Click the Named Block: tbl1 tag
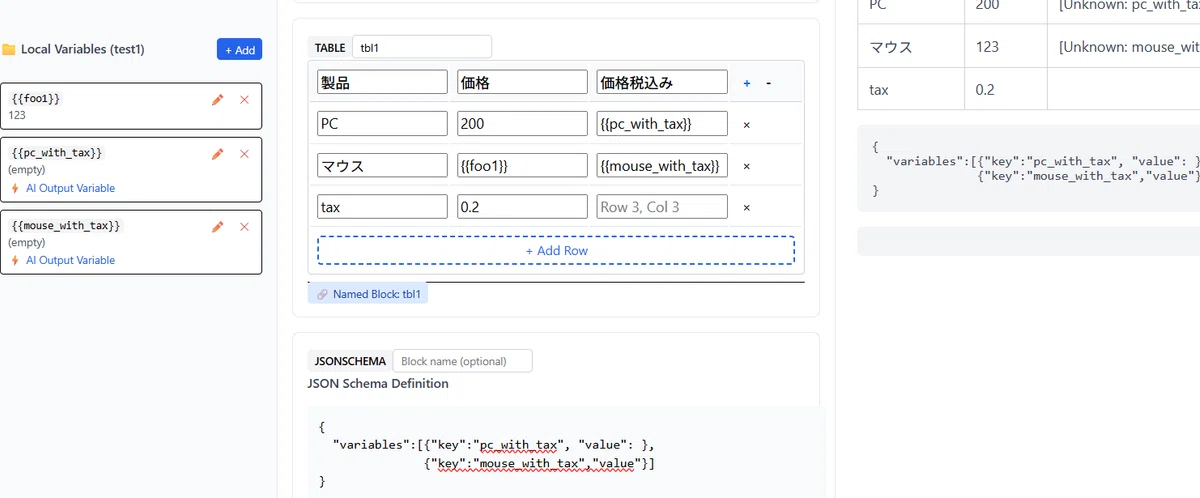Image resolution: width=1200 pixels, height=498 pixels. point(368,294)
